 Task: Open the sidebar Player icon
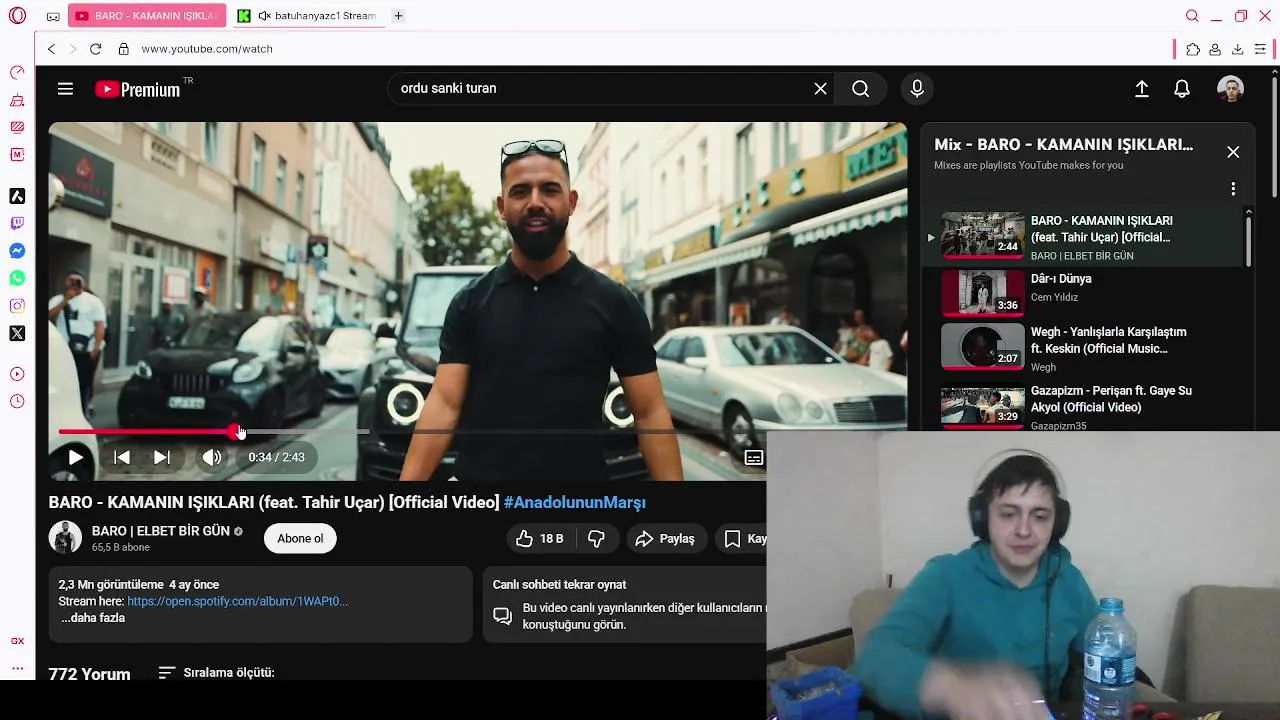[x=17, y=374]
